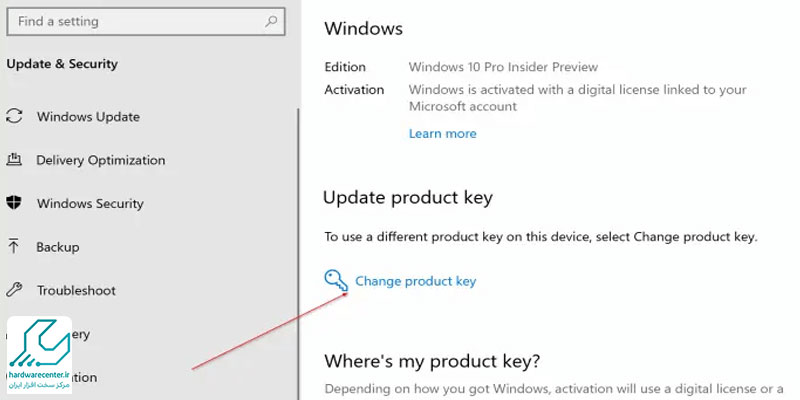Click the hardwarecenter.ir logo watermark
Viewport: 800px width, 400px height.
click(39, 355)
